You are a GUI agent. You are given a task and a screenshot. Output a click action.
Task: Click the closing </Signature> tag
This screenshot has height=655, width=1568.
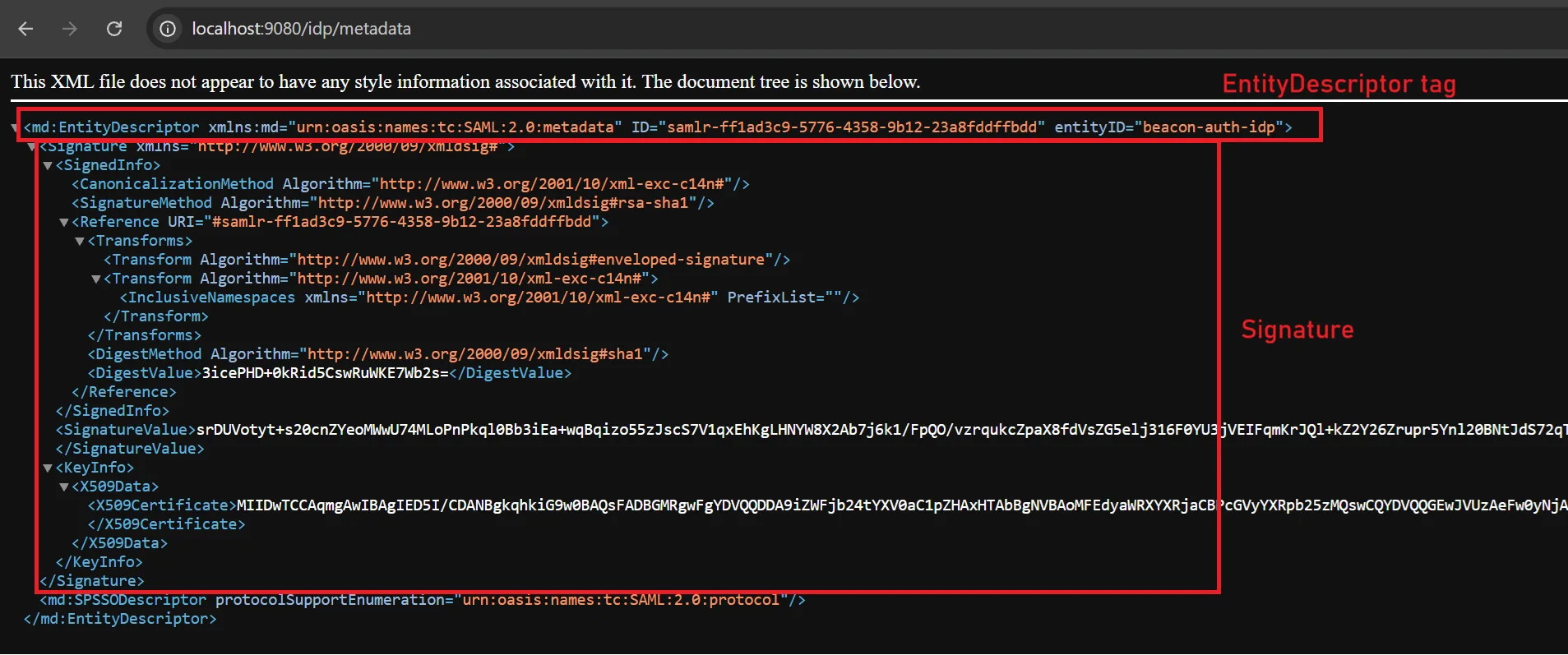(x=92, y=581)
